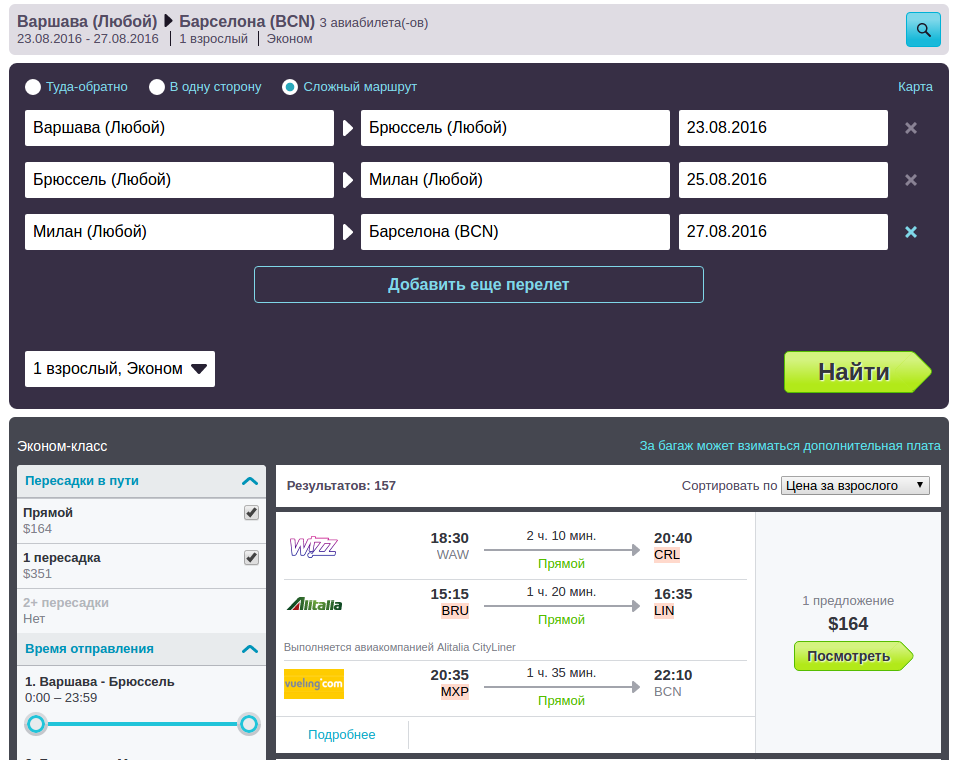Viewport: 962px width, 760px height.
Task: Click the Vueling airline logo
Action: pyautogui.click(x=314, y=684)
